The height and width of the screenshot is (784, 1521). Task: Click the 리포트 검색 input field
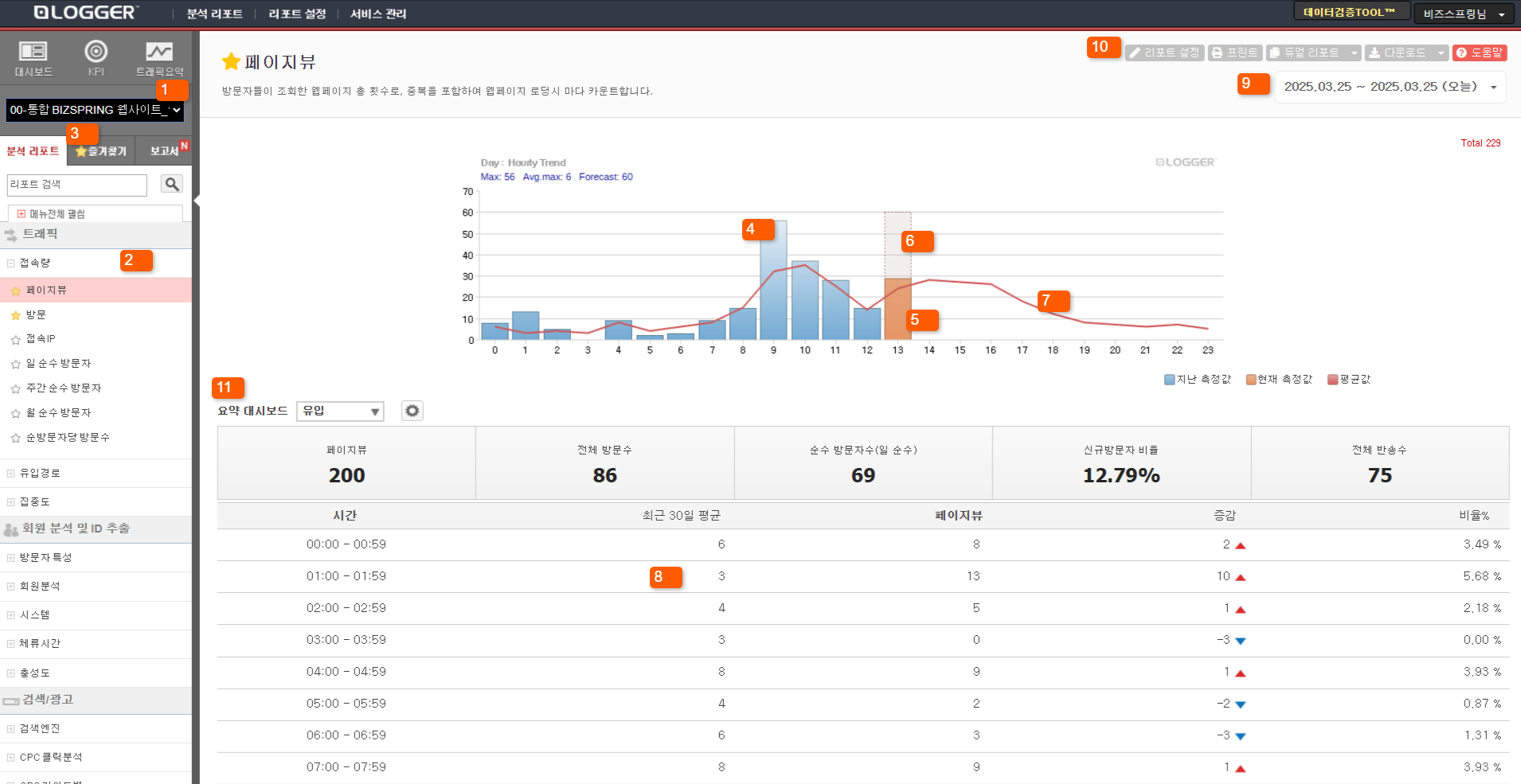[x=77, y=185]
